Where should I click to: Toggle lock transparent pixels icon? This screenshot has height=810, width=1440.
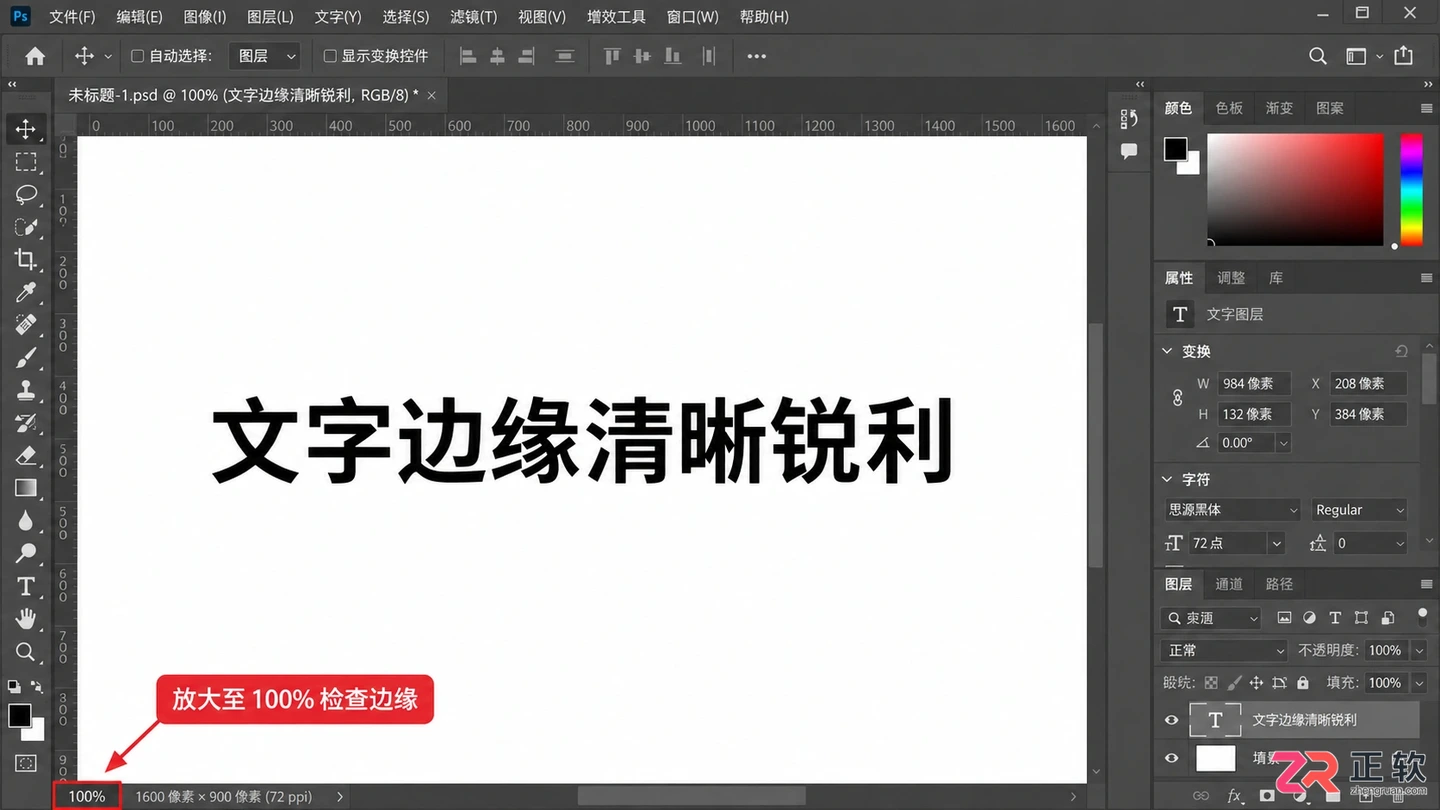coord(1211,683)
